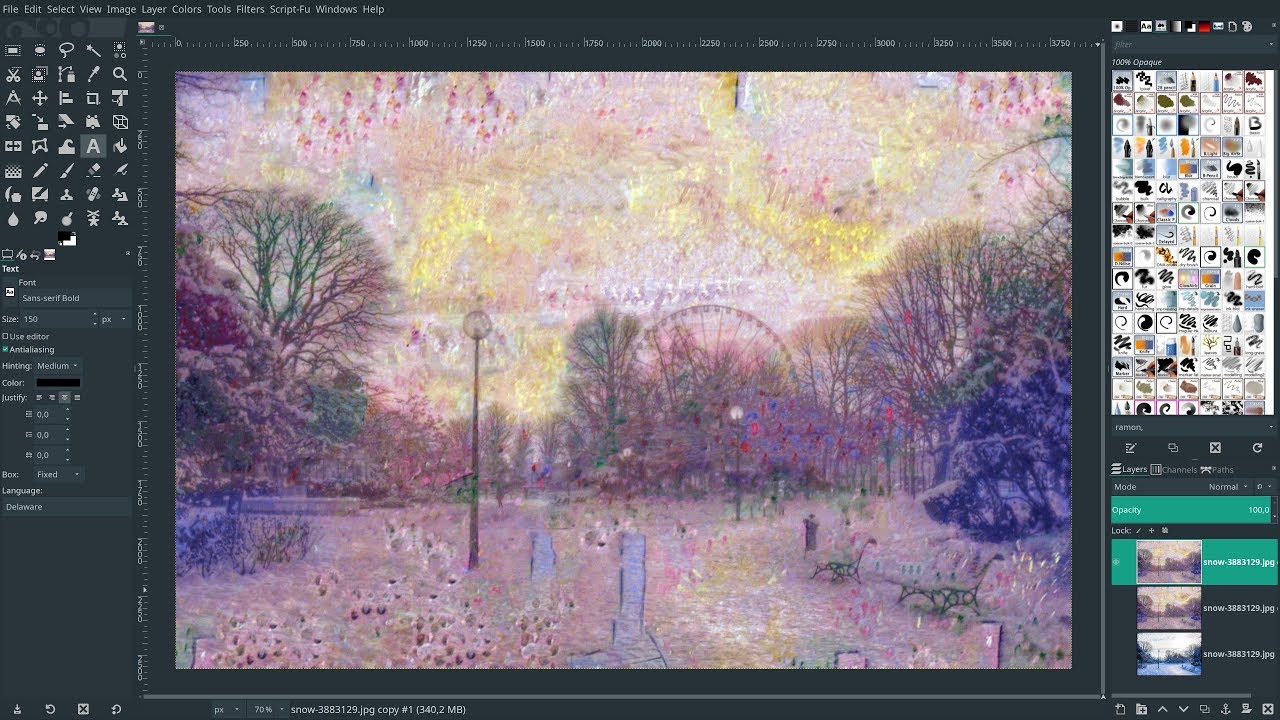Toggle the lock pixels option
Screen dimensions: 1280x720
click(x=1138, y=531)
